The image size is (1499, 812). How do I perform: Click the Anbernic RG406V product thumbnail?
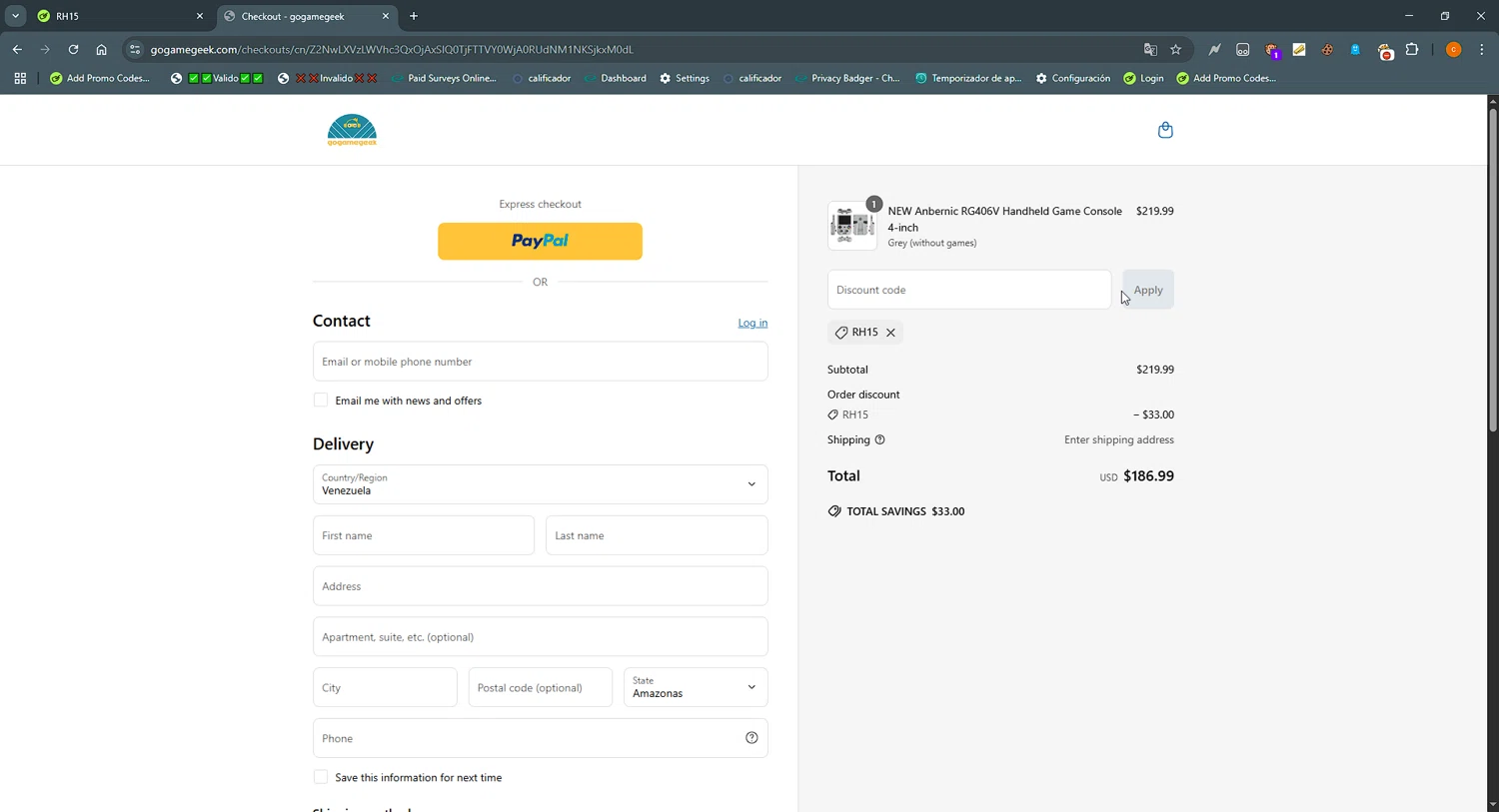click(851, 226)
